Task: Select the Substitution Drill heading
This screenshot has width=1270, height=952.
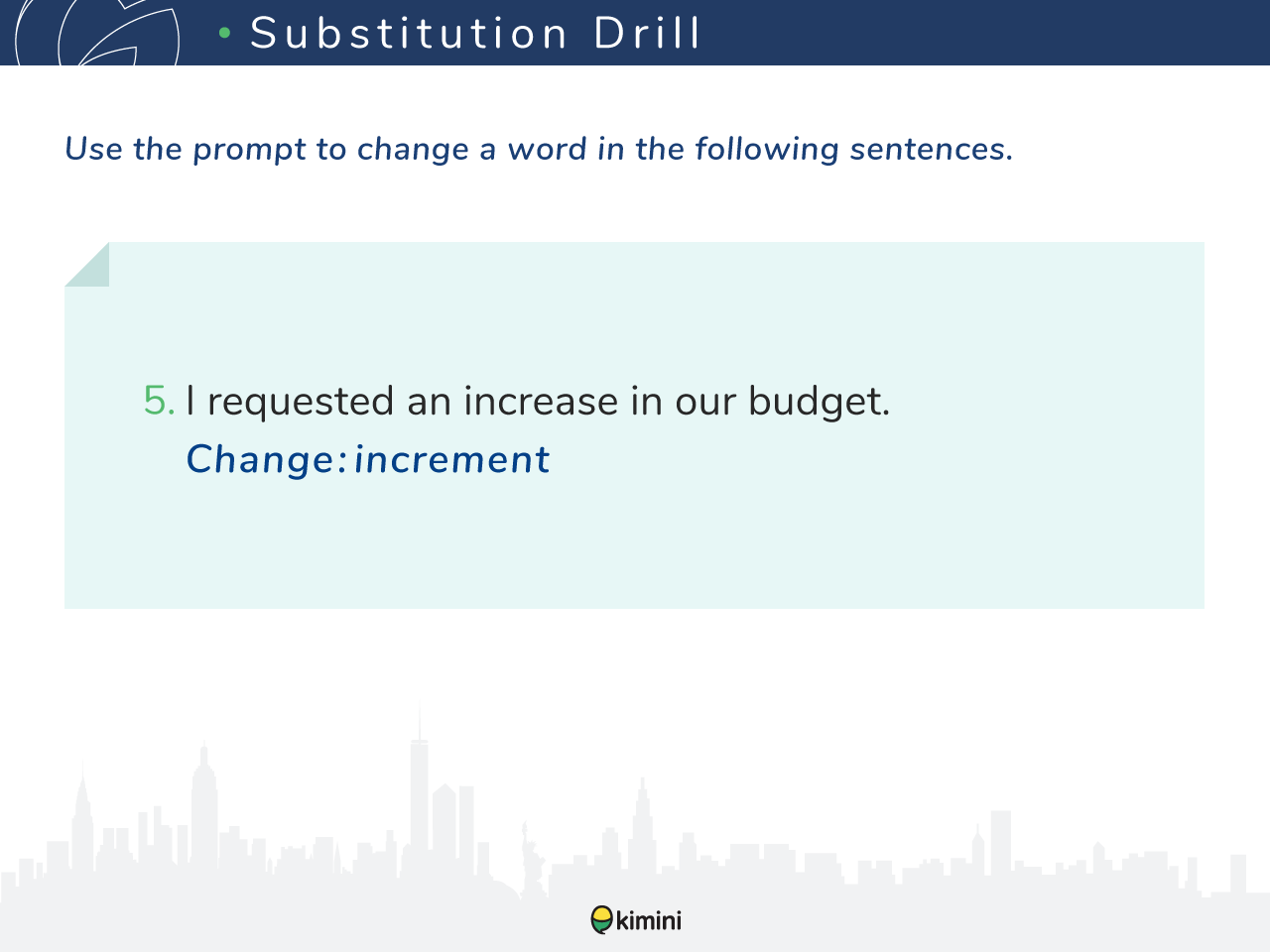Action: point(474,34)
